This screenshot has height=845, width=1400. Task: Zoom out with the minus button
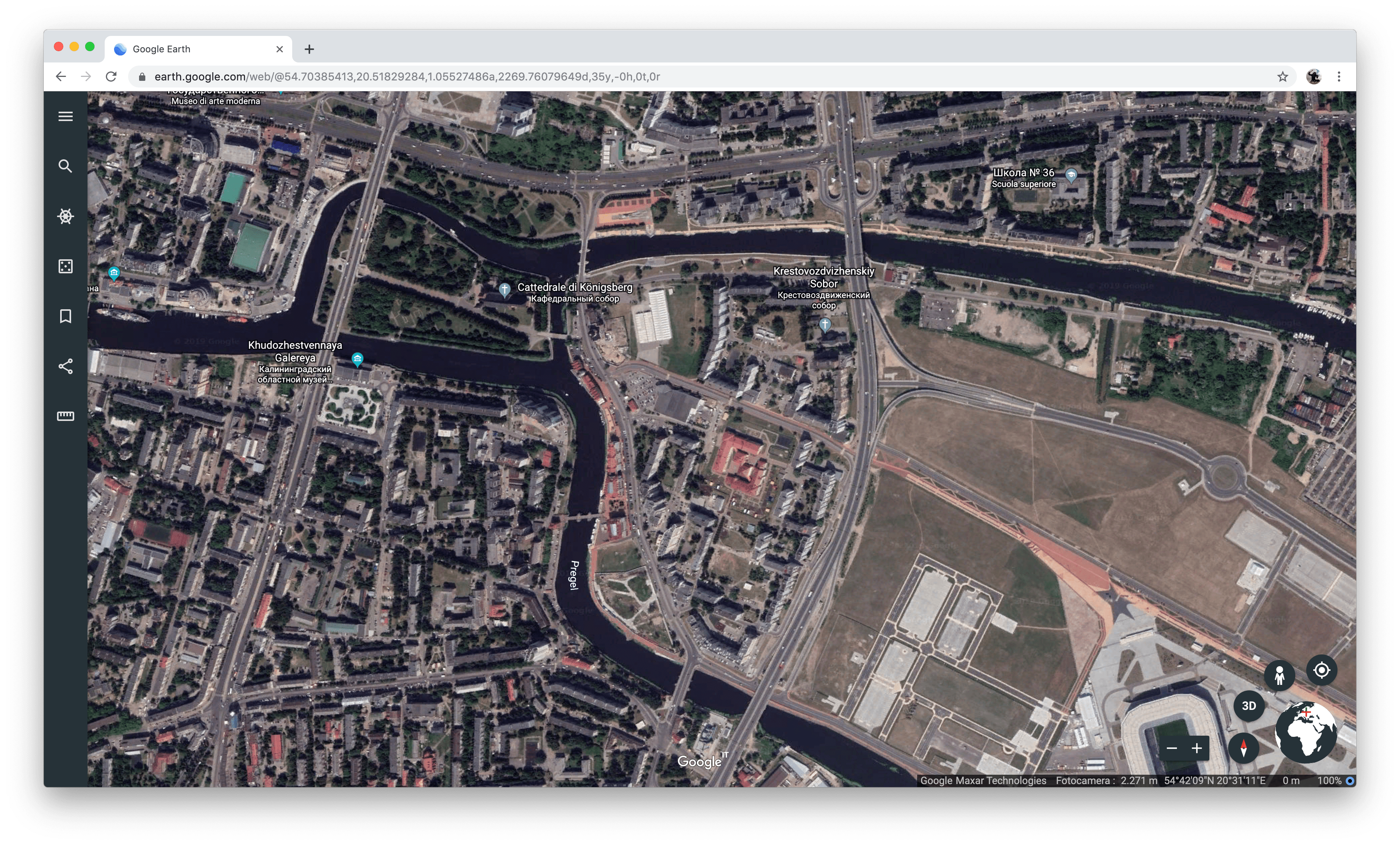1171,749
